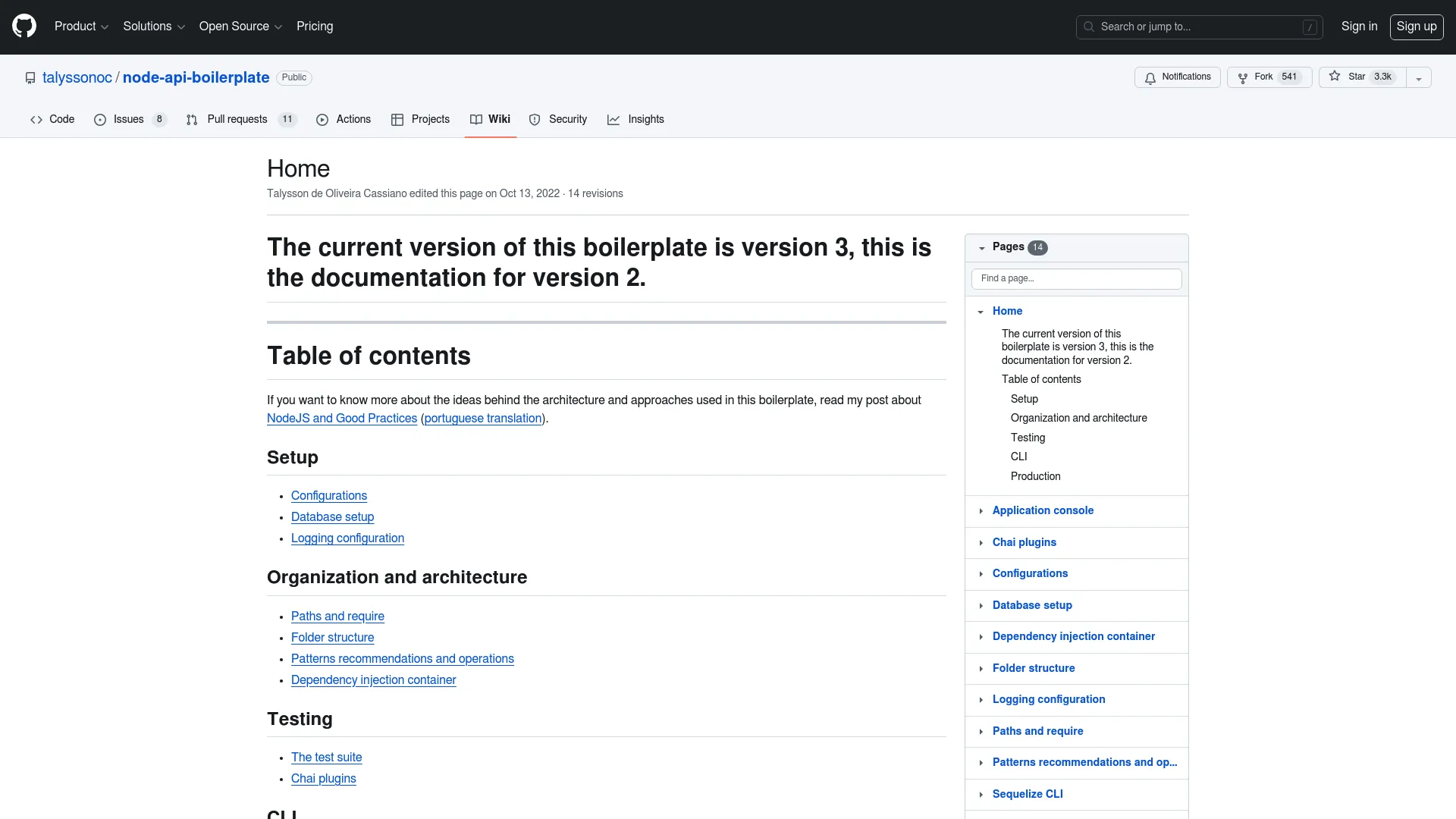Collapse the Pages panel
This screenshot has width=1456, height=819.
click(981, 248)
